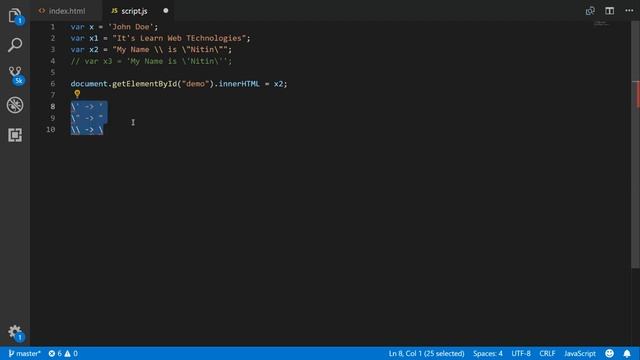Split the editor to the right
This screenshot has height=360, width=640.
[609, 11]
